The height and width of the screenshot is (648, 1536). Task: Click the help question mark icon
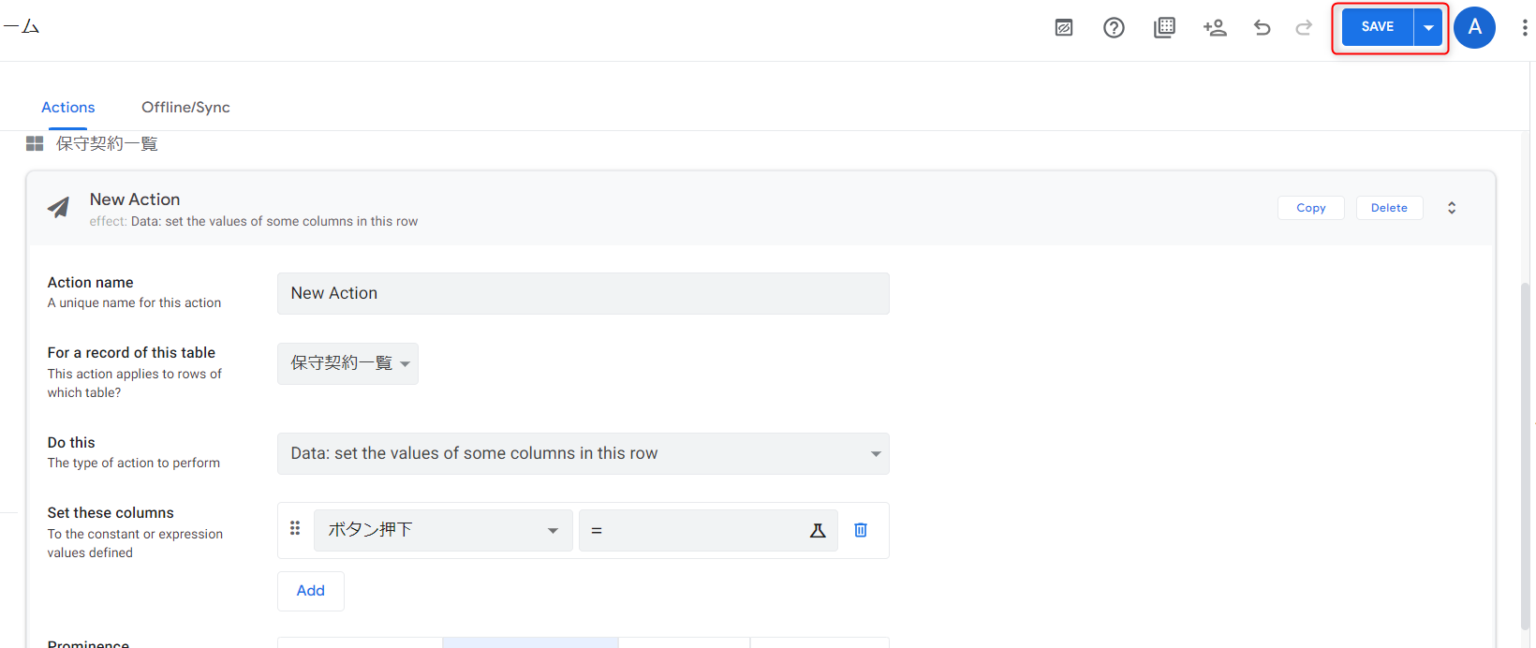[x=1114, y=28]
